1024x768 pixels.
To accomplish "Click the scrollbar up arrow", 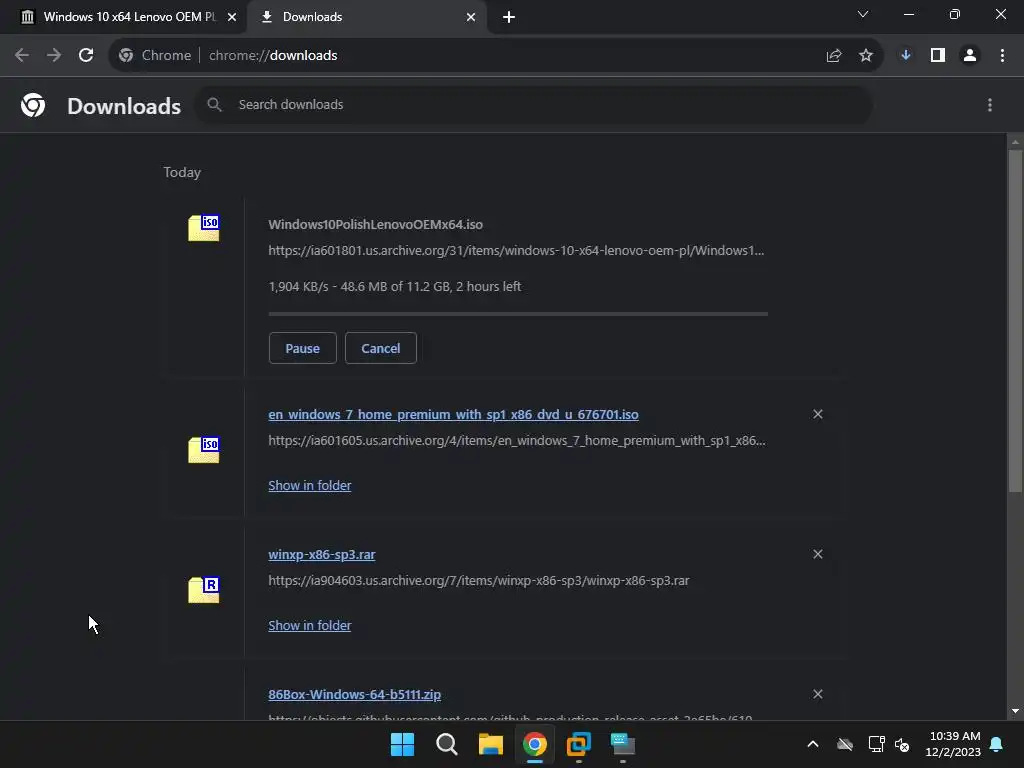I will coord(1015,142).
